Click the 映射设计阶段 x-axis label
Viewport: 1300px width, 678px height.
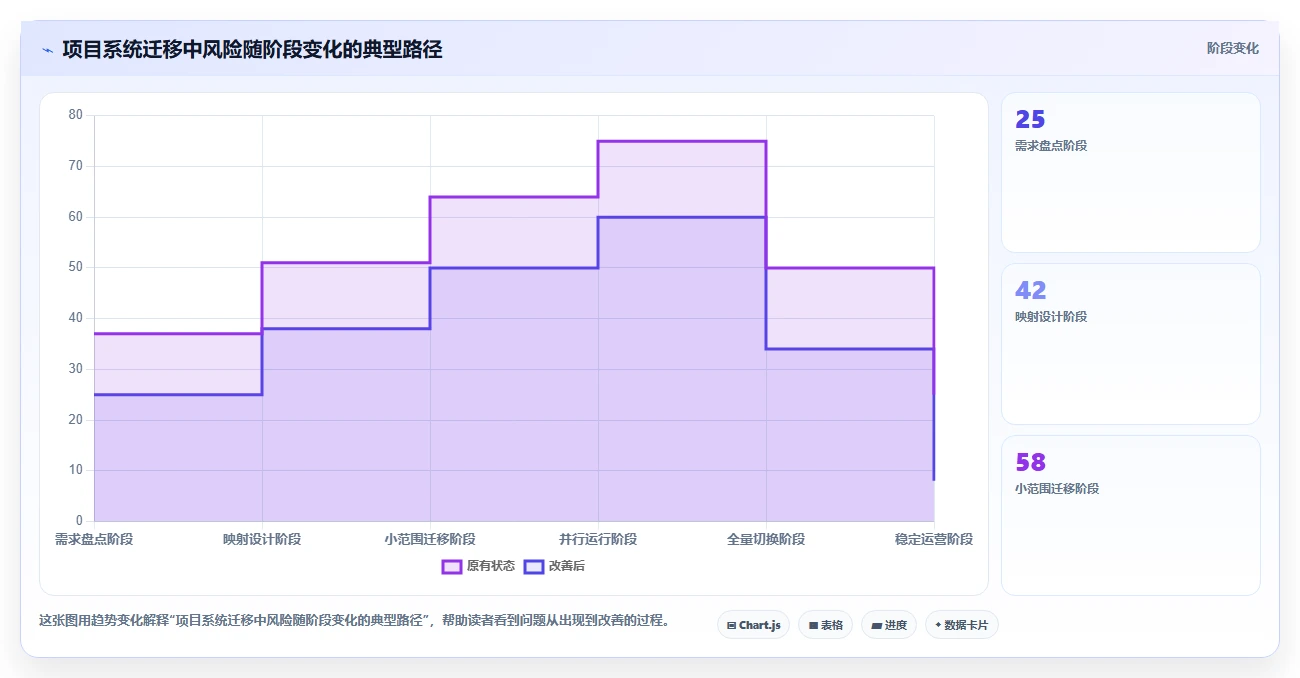pyautogui.click(x=262, y=539)
